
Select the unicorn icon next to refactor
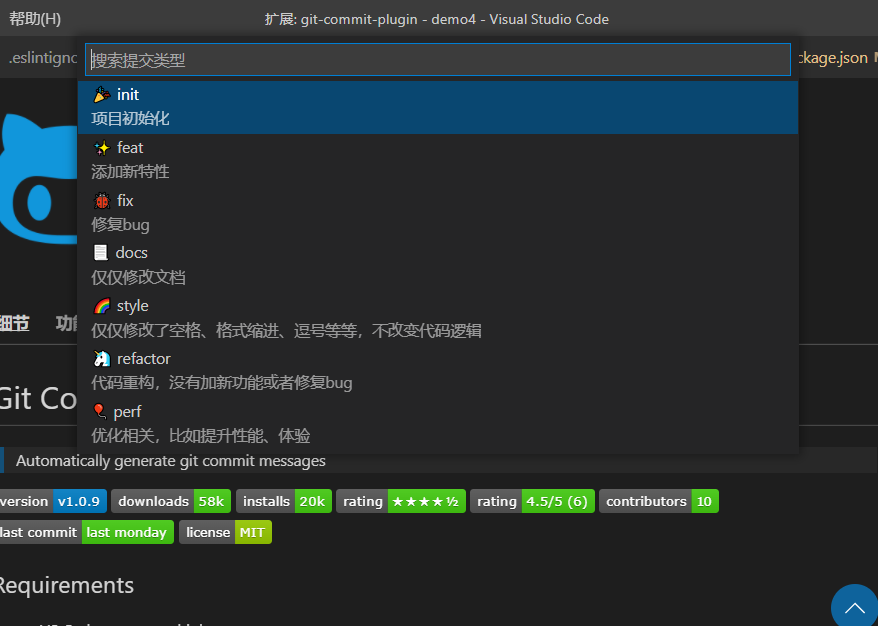(100, 358)
